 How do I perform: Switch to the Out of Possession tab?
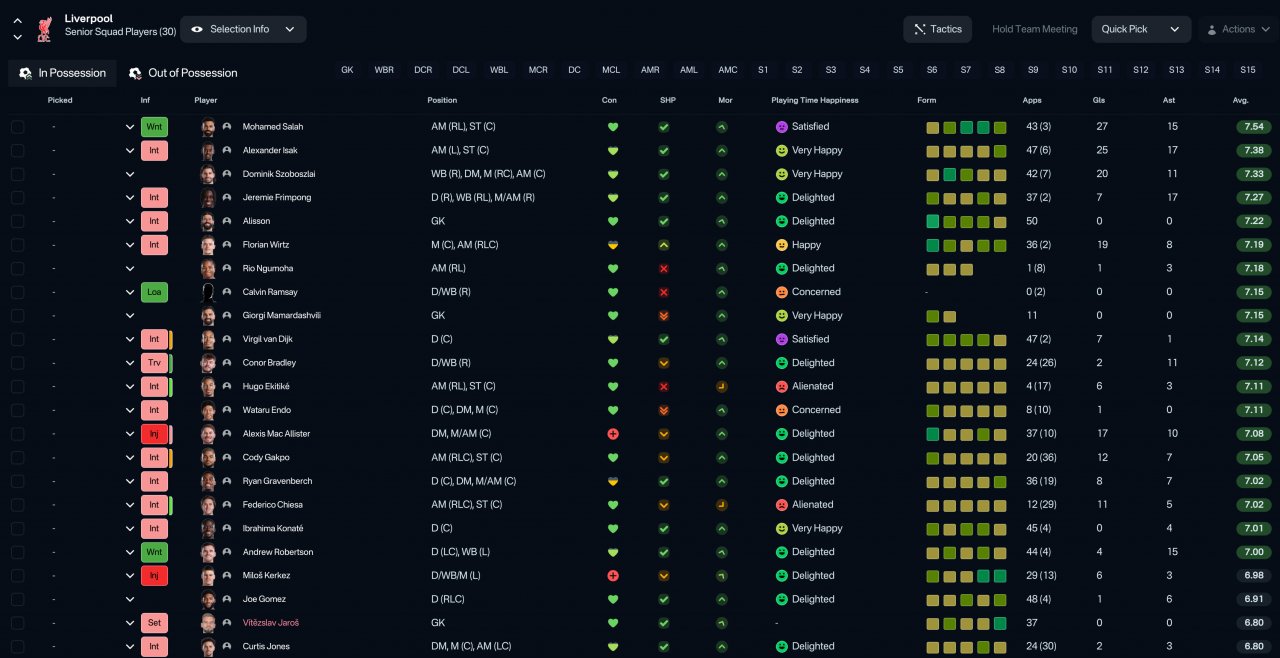183,73
